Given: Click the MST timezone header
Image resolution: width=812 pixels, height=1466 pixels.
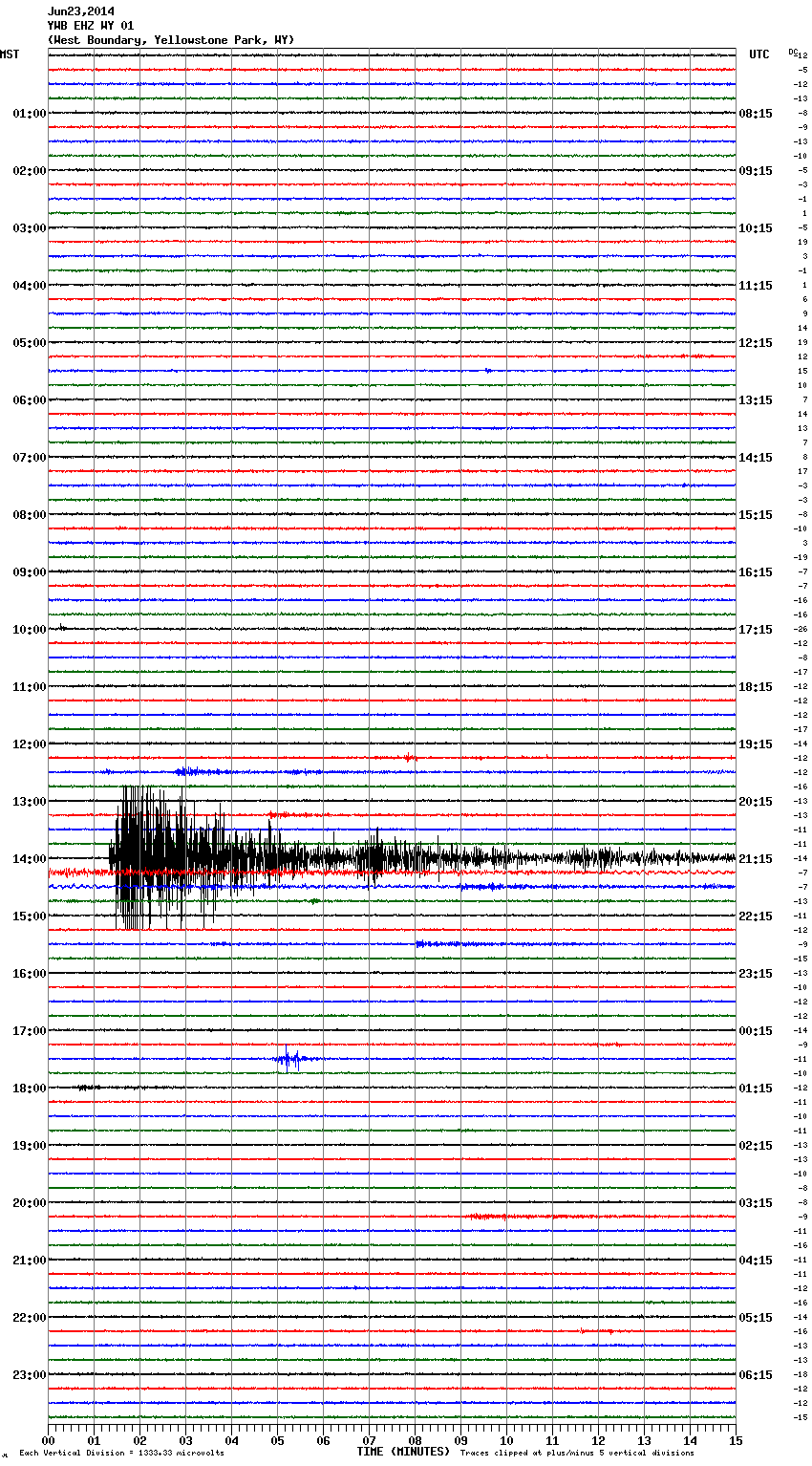Looking at the screenshot, I should (x=10, y=54).
